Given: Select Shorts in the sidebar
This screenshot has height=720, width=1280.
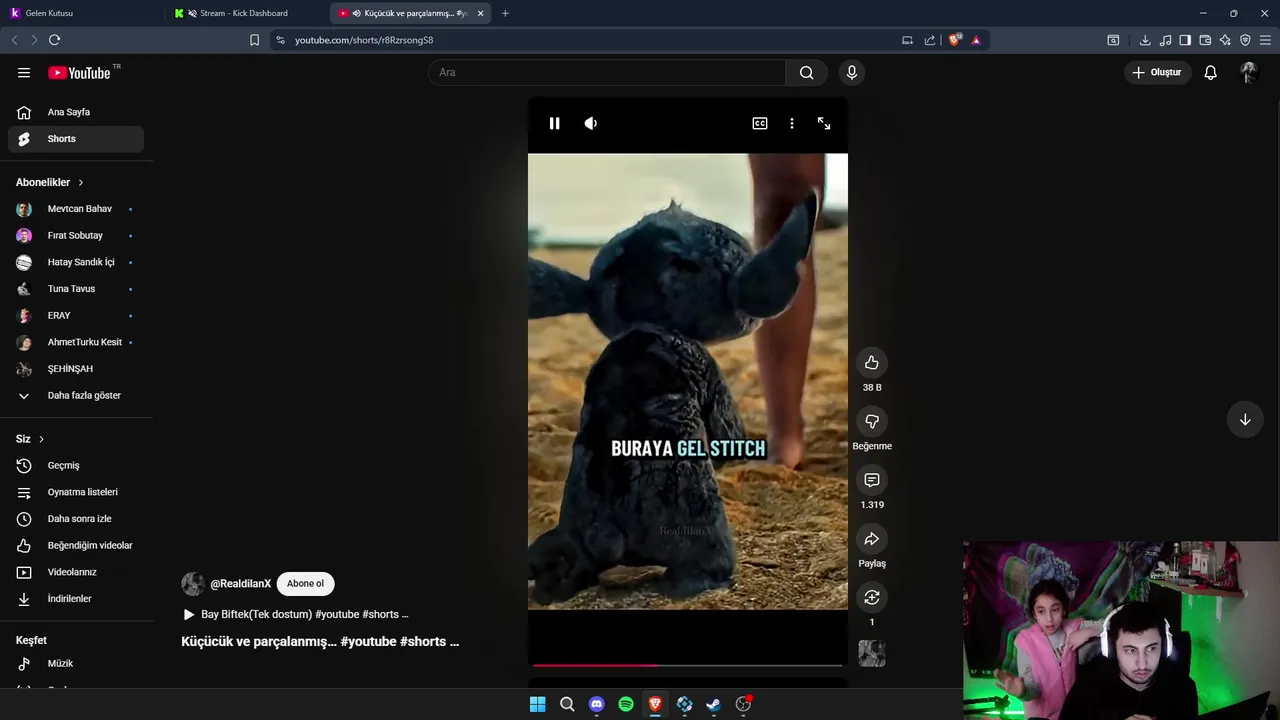Looking at the screenshot, I should pos(76,139).
